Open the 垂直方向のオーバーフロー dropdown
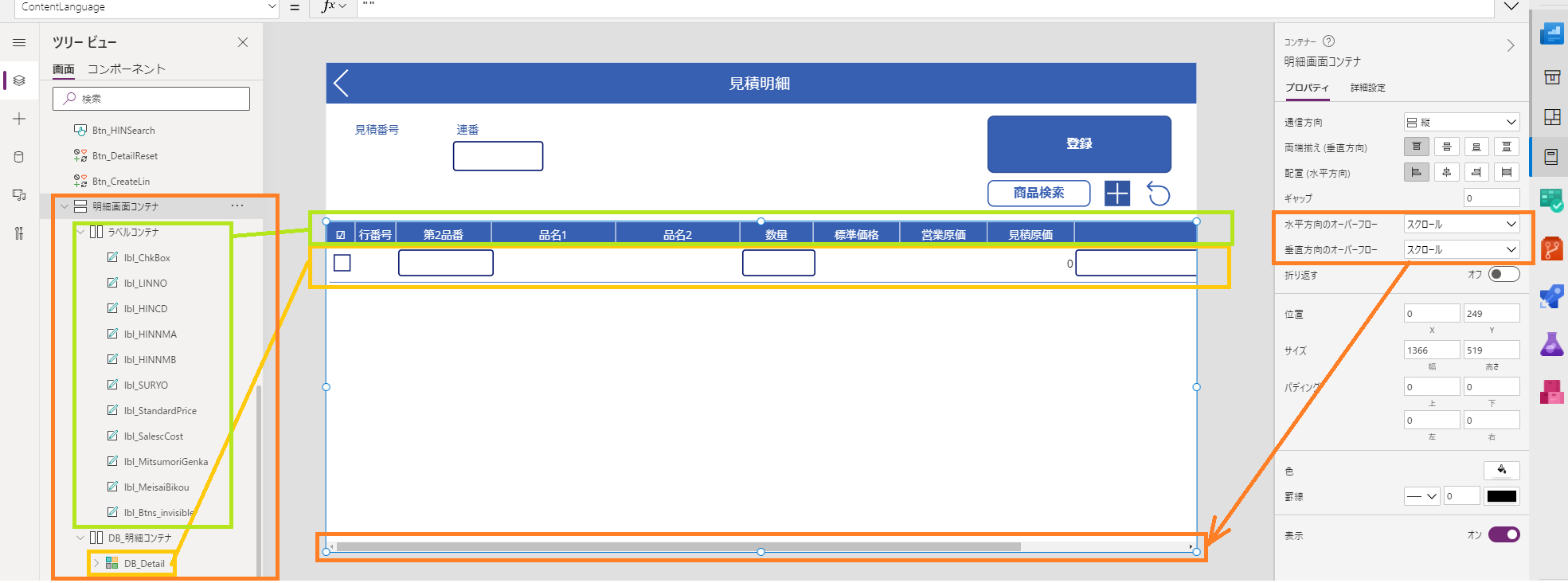Screen dimensions: 1568x583 [1461, 249]
